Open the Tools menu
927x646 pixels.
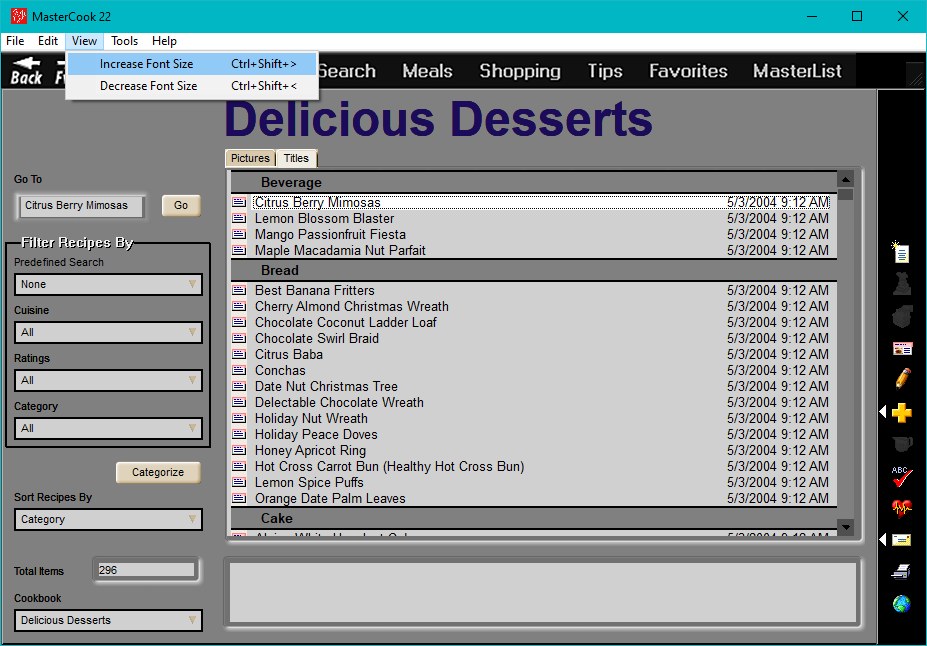(x=125, y=41)
